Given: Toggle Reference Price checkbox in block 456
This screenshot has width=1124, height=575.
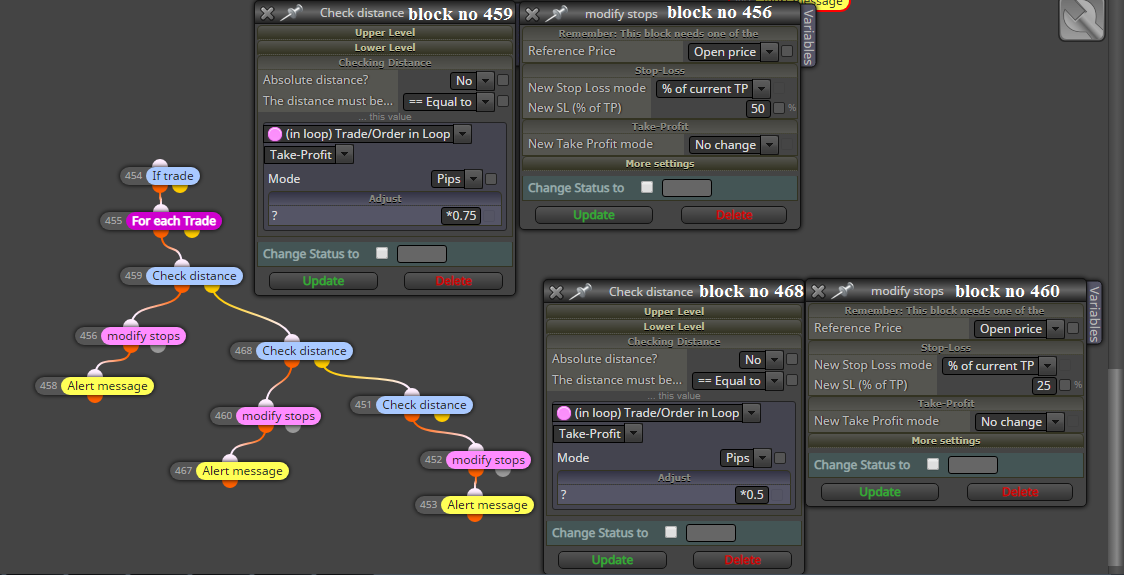Looking at the screenshot, I should [787, 51].
